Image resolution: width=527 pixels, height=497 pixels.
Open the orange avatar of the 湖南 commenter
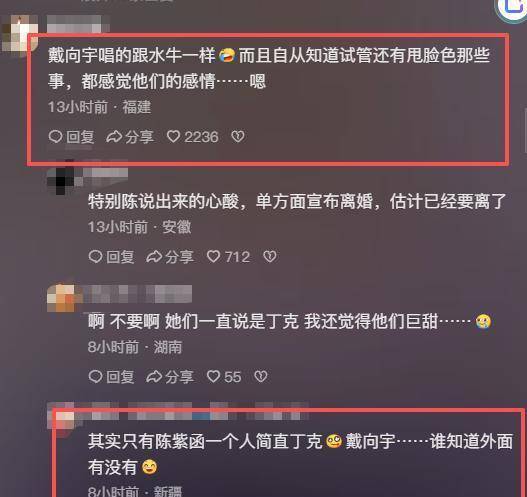[x=63, y=298]
